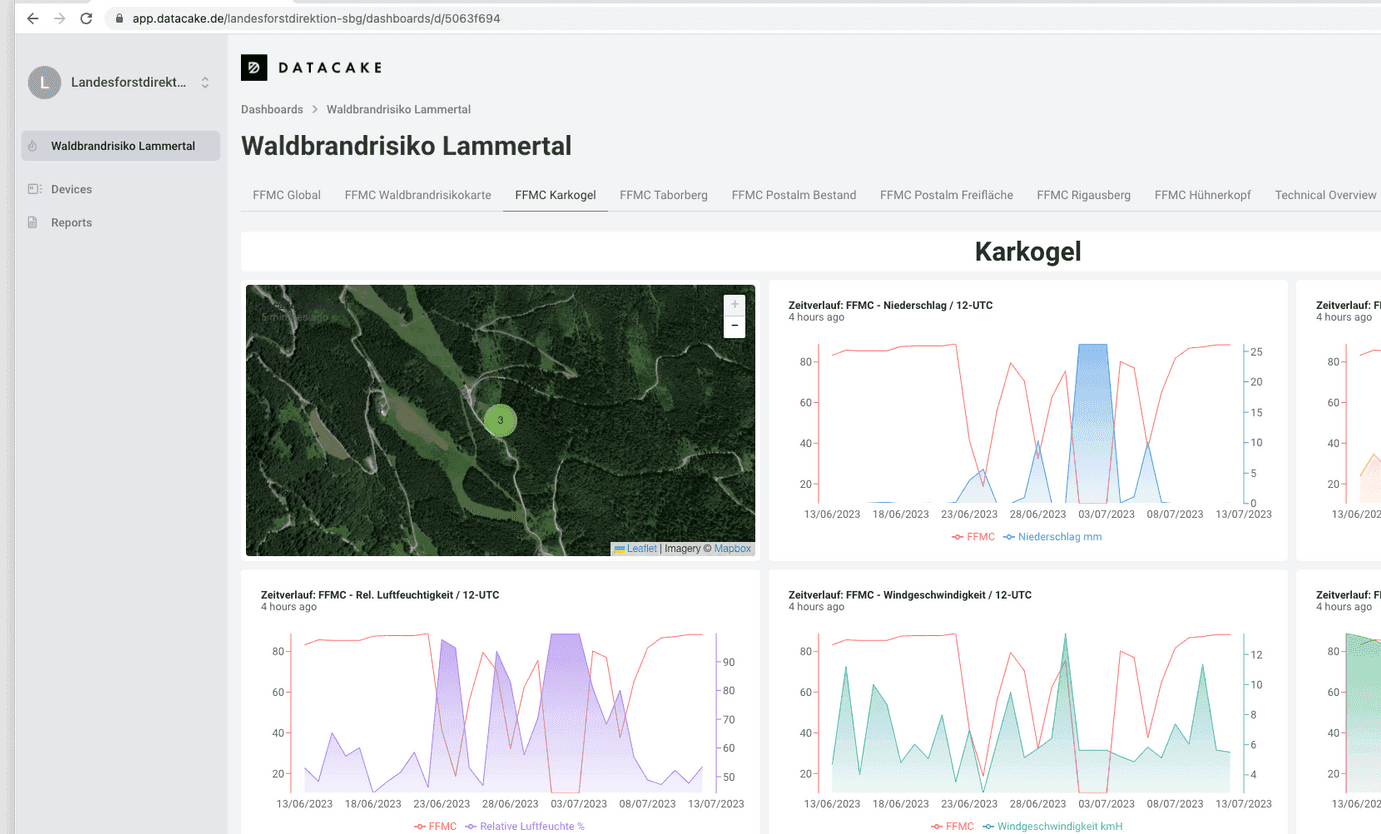Zoom out the map with minus button
1381x834 pixels.
(734, 326)
